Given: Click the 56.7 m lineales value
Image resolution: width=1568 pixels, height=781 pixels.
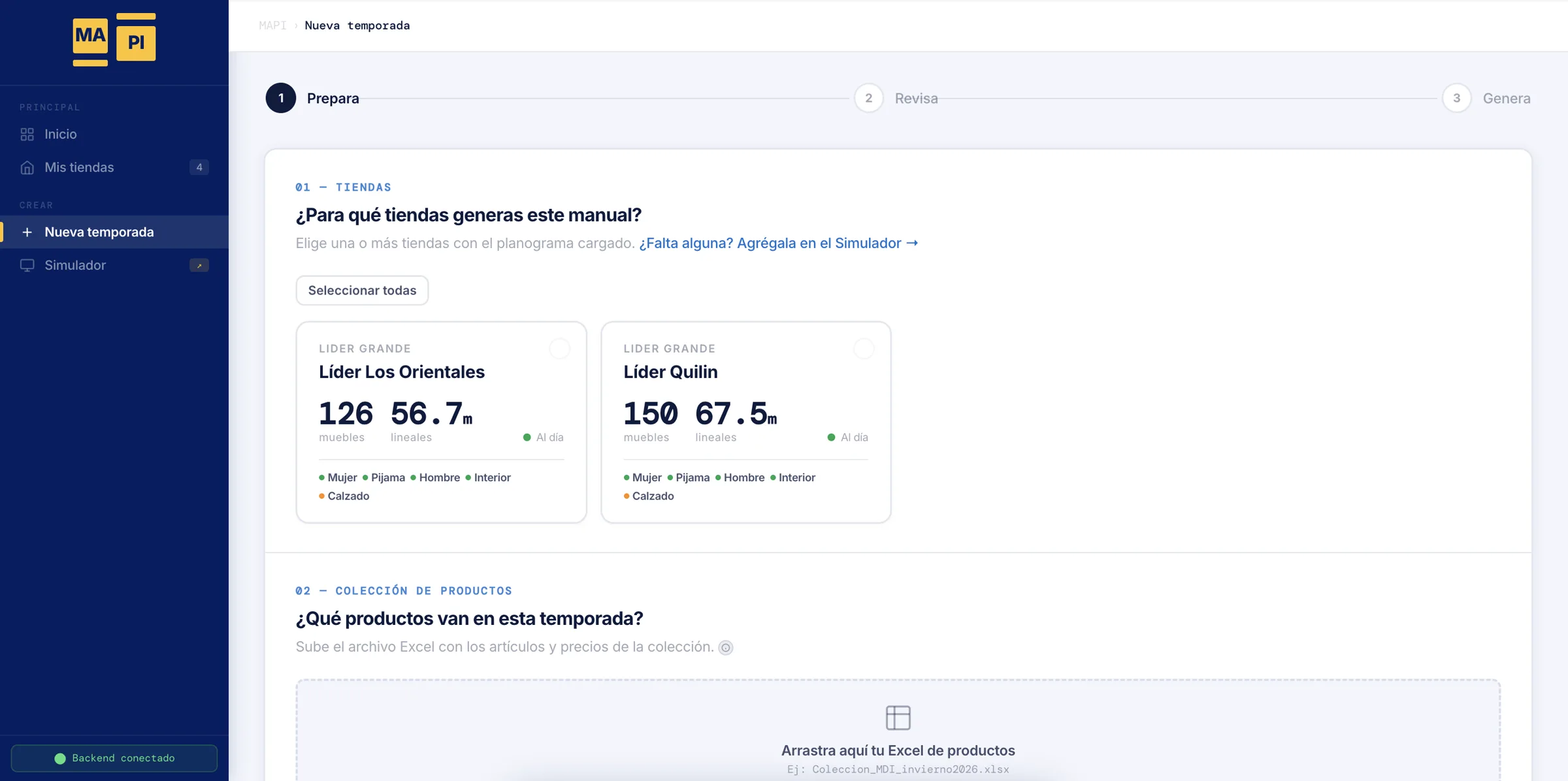Looking at the screenshot, I should tap(431, 414).
